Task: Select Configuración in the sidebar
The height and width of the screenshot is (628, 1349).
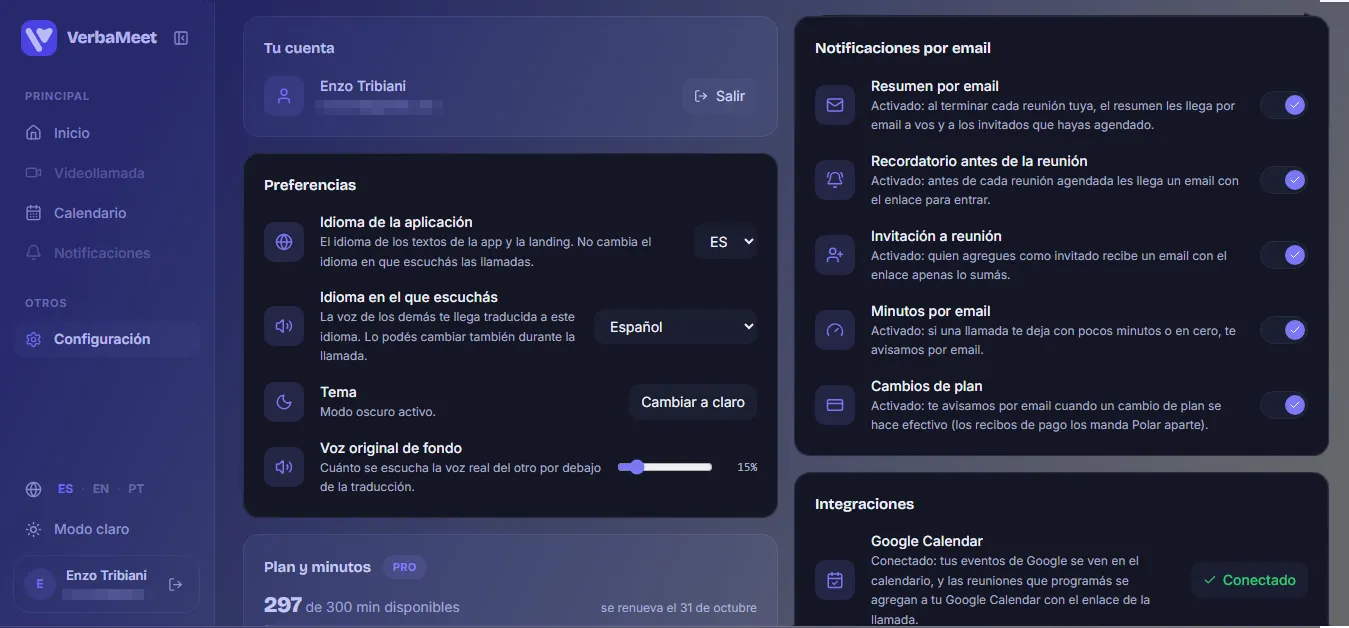Action: 106,339
